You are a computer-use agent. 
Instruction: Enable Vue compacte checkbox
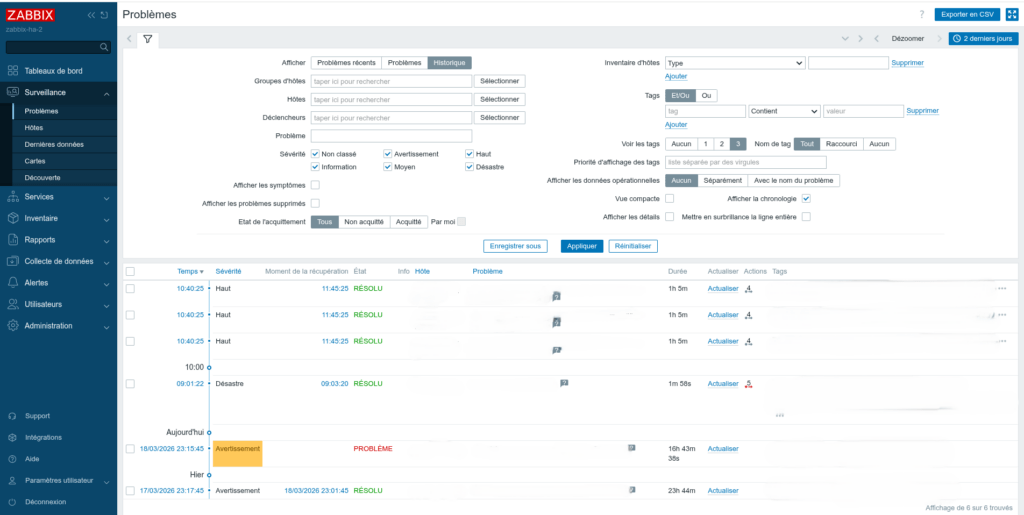669,198
